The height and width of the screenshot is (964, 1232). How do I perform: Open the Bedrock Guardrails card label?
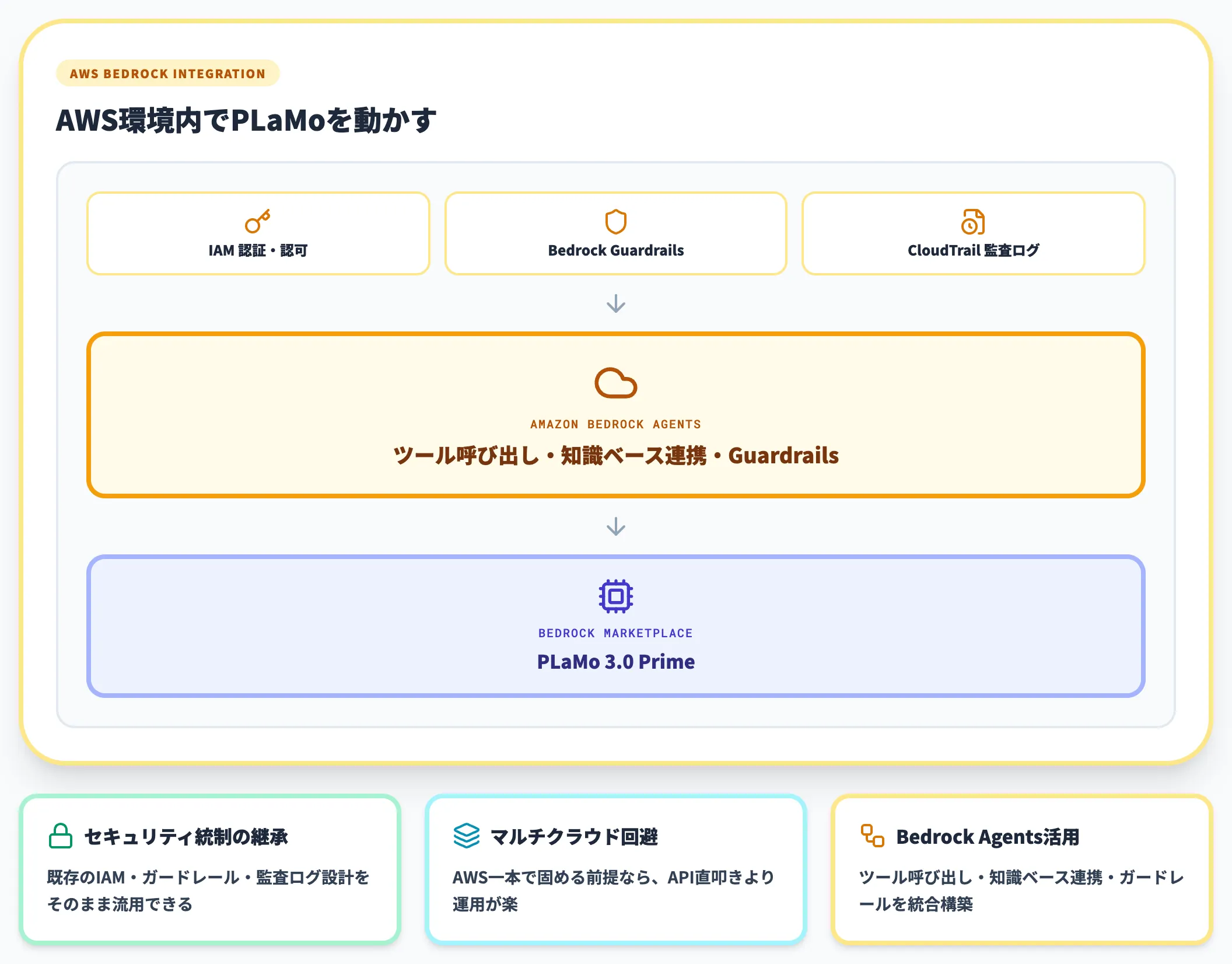click(x=615, y=250)
